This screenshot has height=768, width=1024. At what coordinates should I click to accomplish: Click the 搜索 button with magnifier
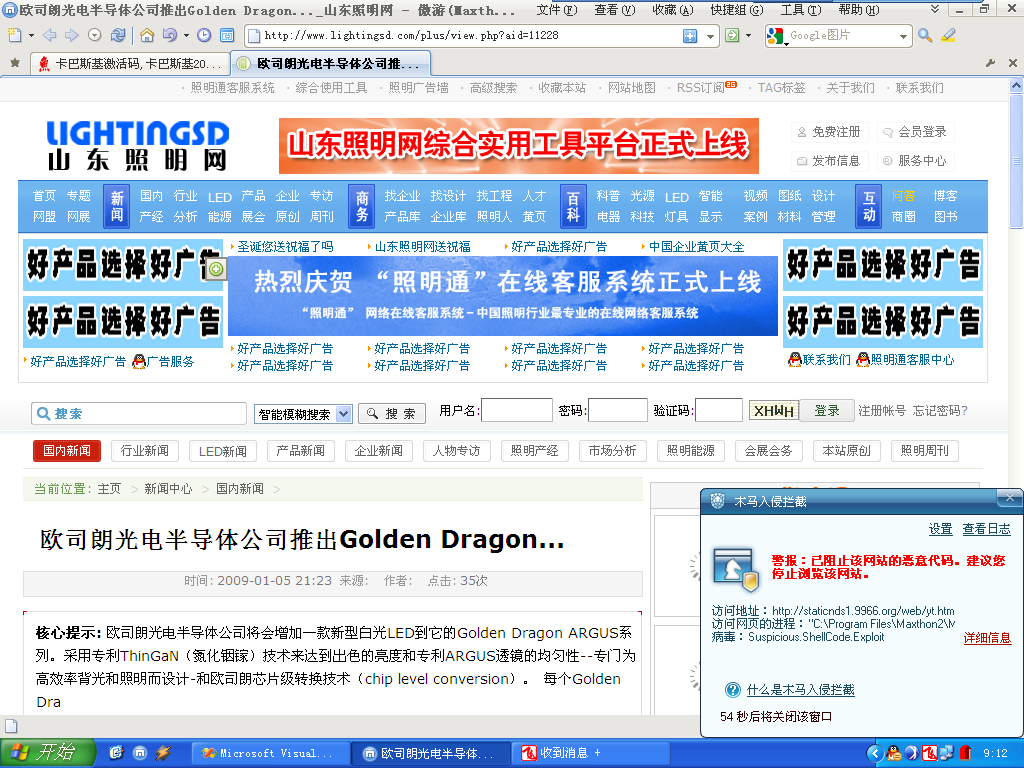point(392,413)
